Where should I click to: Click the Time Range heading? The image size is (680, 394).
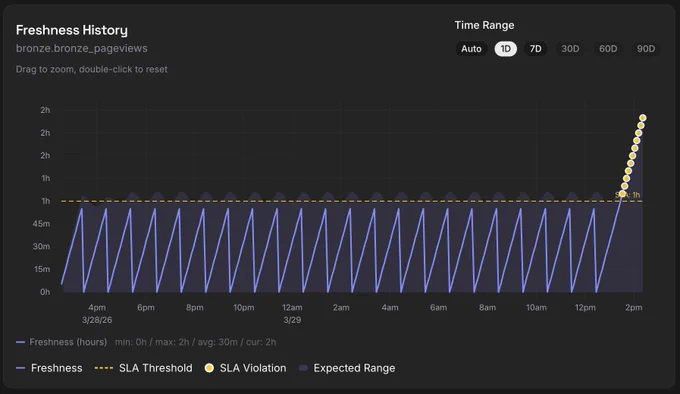point(484,25)
